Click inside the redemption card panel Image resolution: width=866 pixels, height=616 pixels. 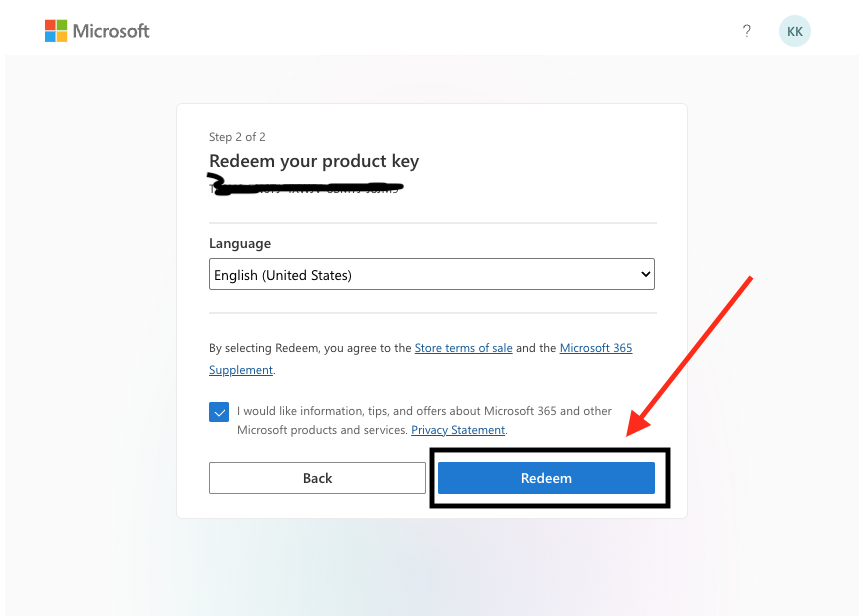[431, 310]
